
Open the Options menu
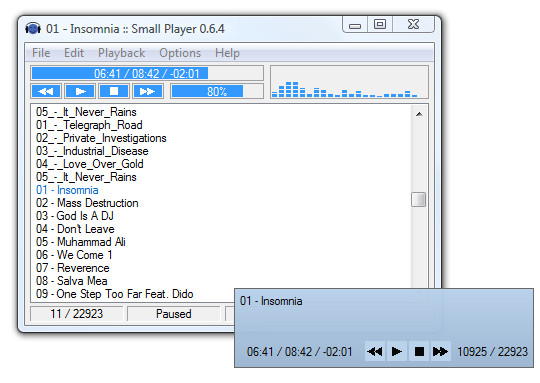pyautogui.click(x=180, y=53)
